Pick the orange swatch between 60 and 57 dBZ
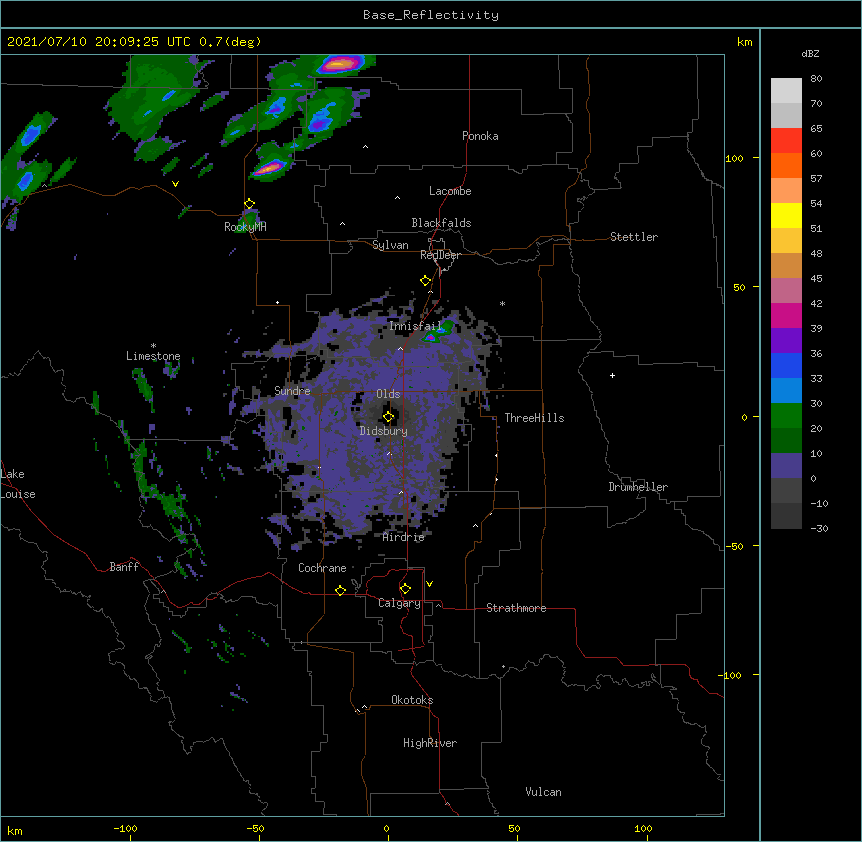 pyautogui.click(x=786, y=165)
